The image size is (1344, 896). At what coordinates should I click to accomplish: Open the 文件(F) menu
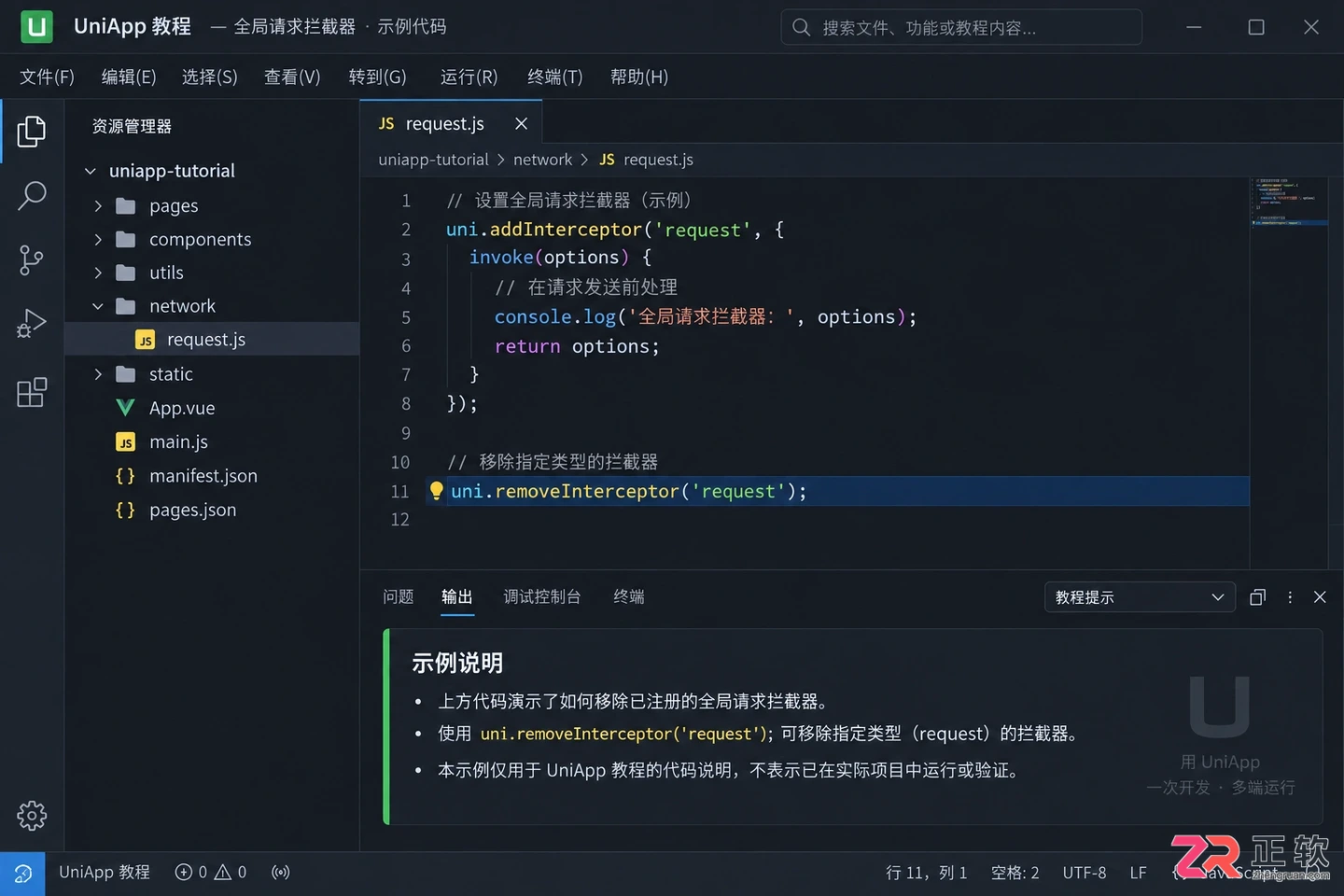(47, 77)
